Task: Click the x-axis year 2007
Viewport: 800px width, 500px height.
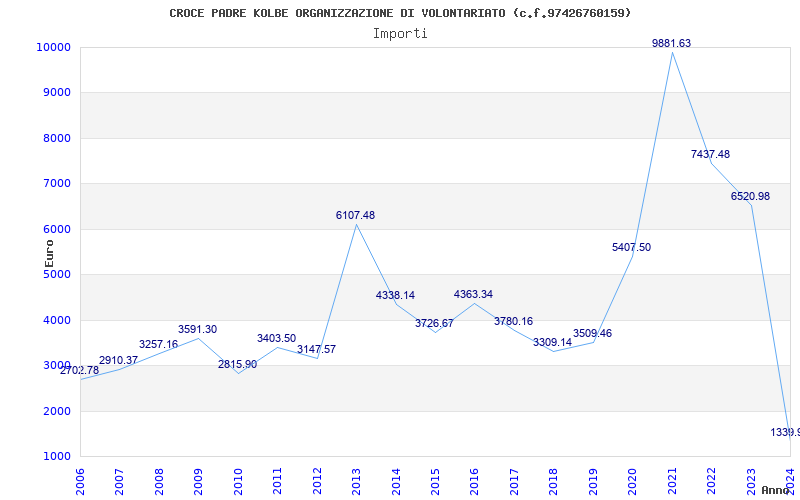Action: pos(120,482)
